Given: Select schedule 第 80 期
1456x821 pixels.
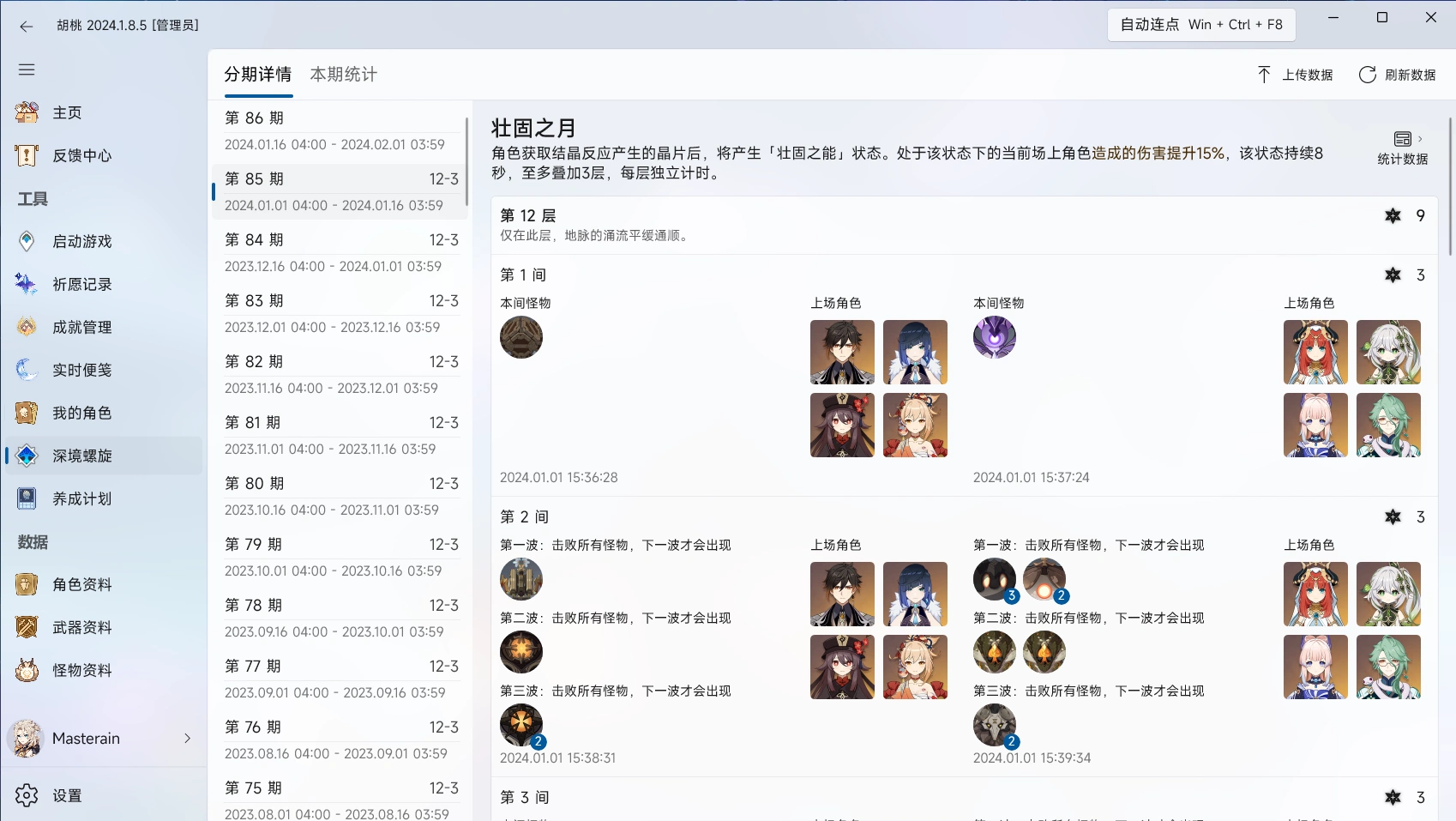Looking at the screenshot, I should tap(340, 496).
